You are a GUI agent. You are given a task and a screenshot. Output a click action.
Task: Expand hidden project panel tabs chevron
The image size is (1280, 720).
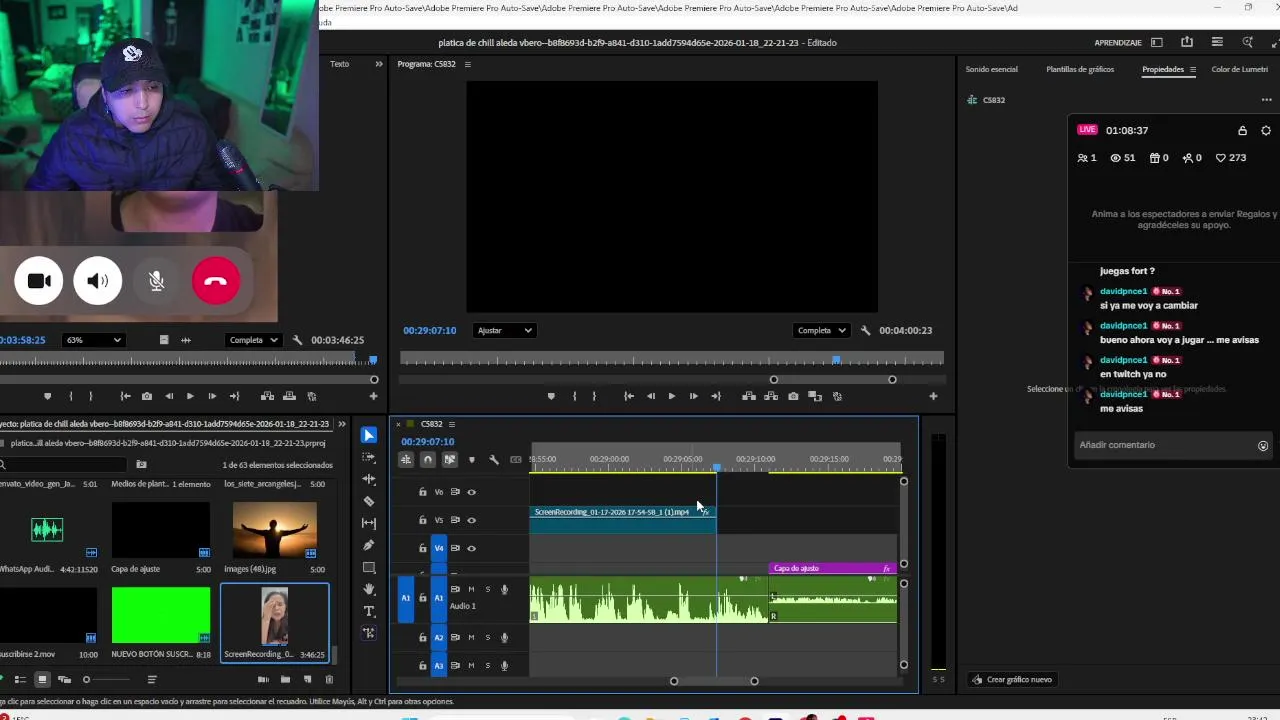342,424
